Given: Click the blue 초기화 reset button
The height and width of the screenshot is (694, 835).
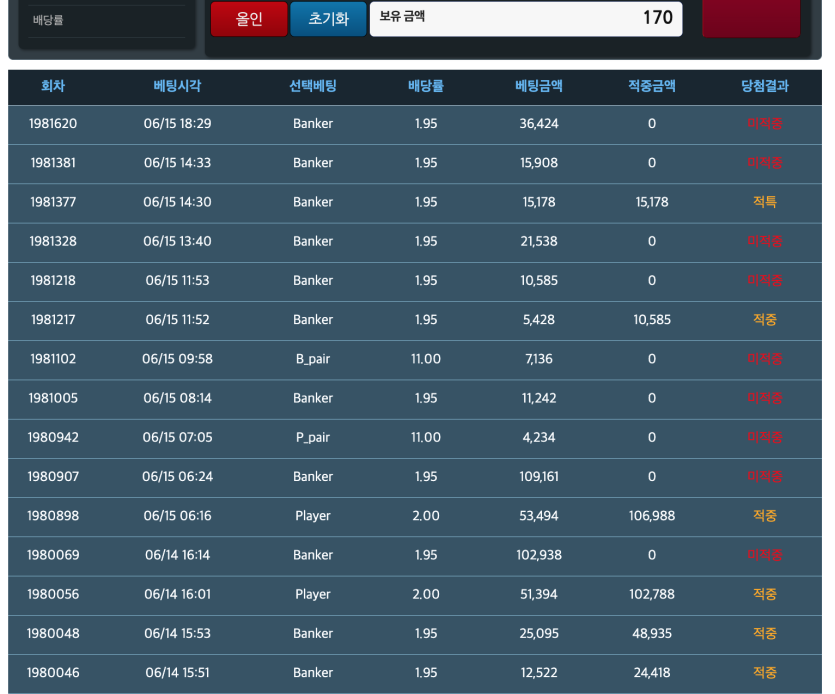Looking at the screenshot, I should pos(329,19).
